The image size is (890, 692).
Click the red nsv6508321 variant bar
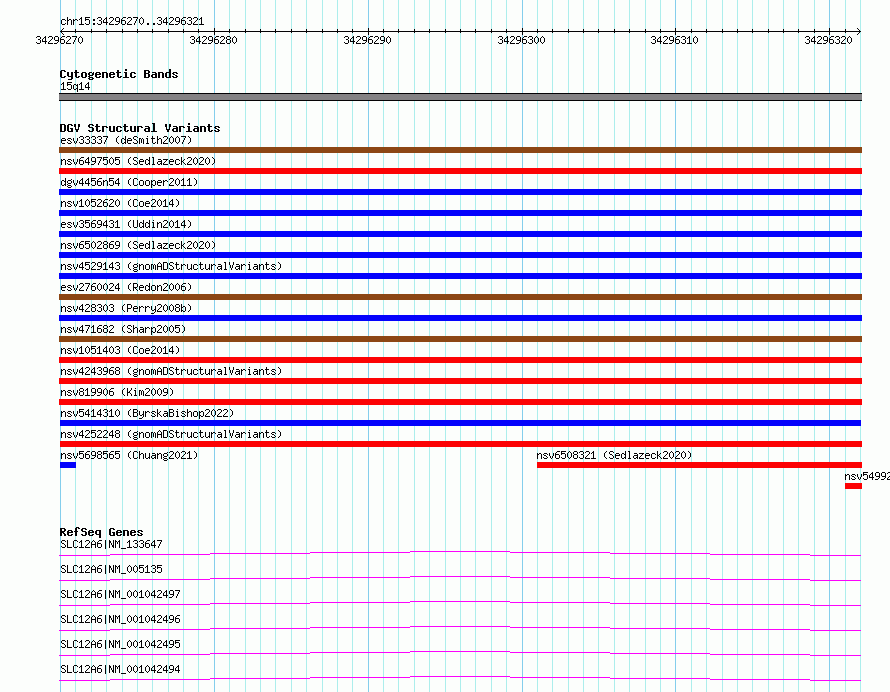(x=699, y=465)
